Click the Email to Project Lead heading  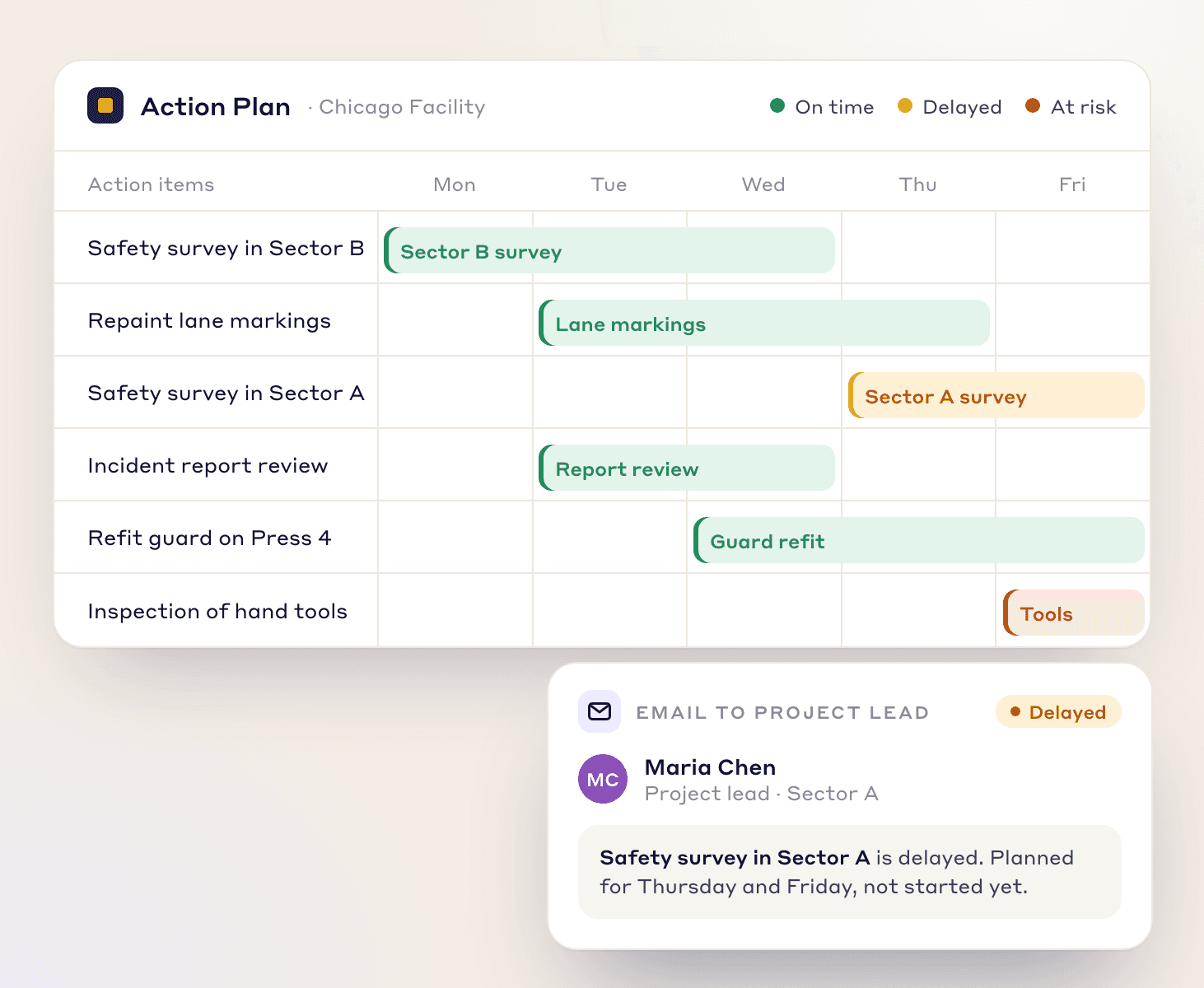[x=782, y=713]
